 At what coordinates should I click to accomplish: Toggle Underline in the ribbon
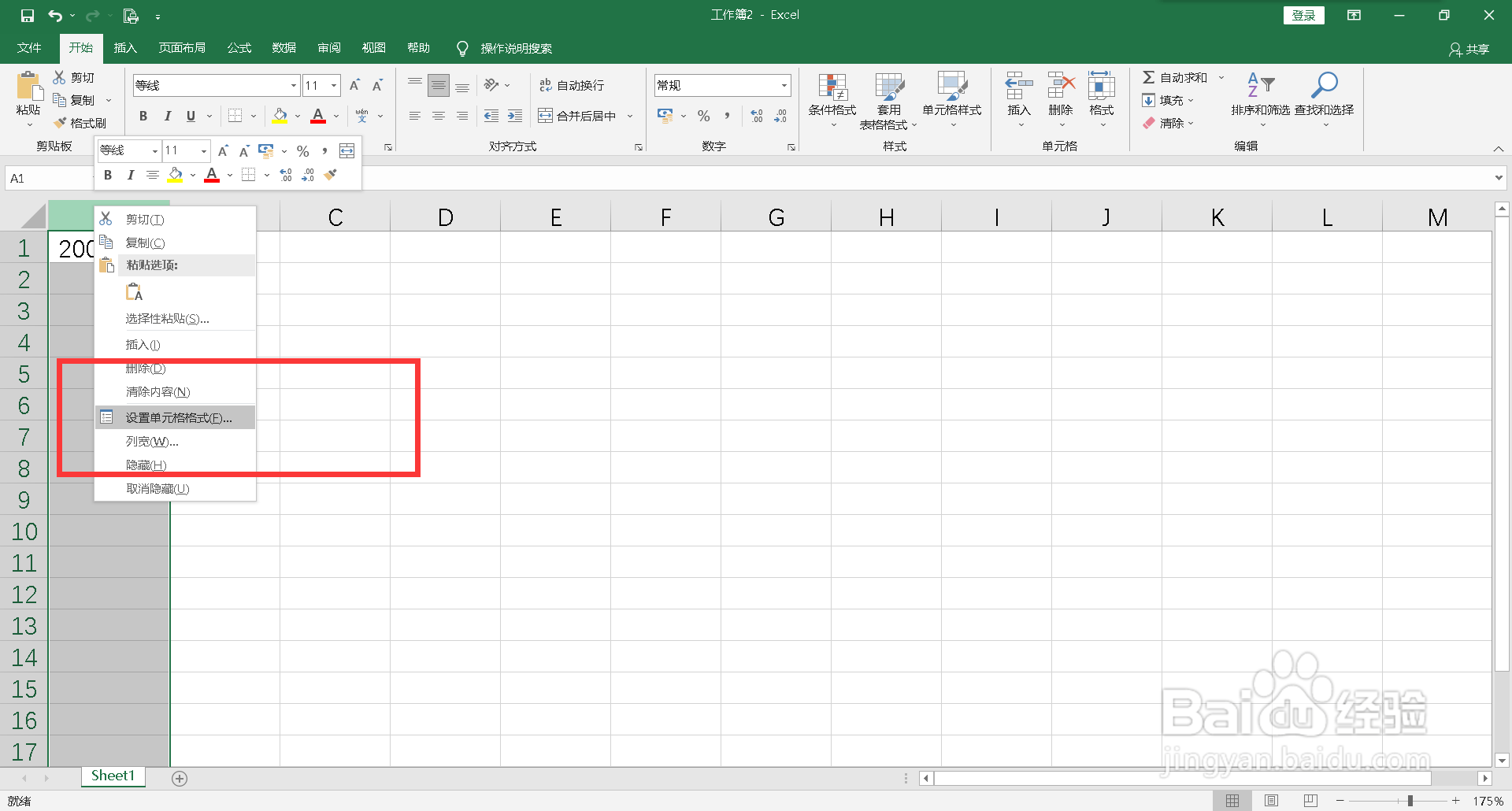tap(191, 116)
